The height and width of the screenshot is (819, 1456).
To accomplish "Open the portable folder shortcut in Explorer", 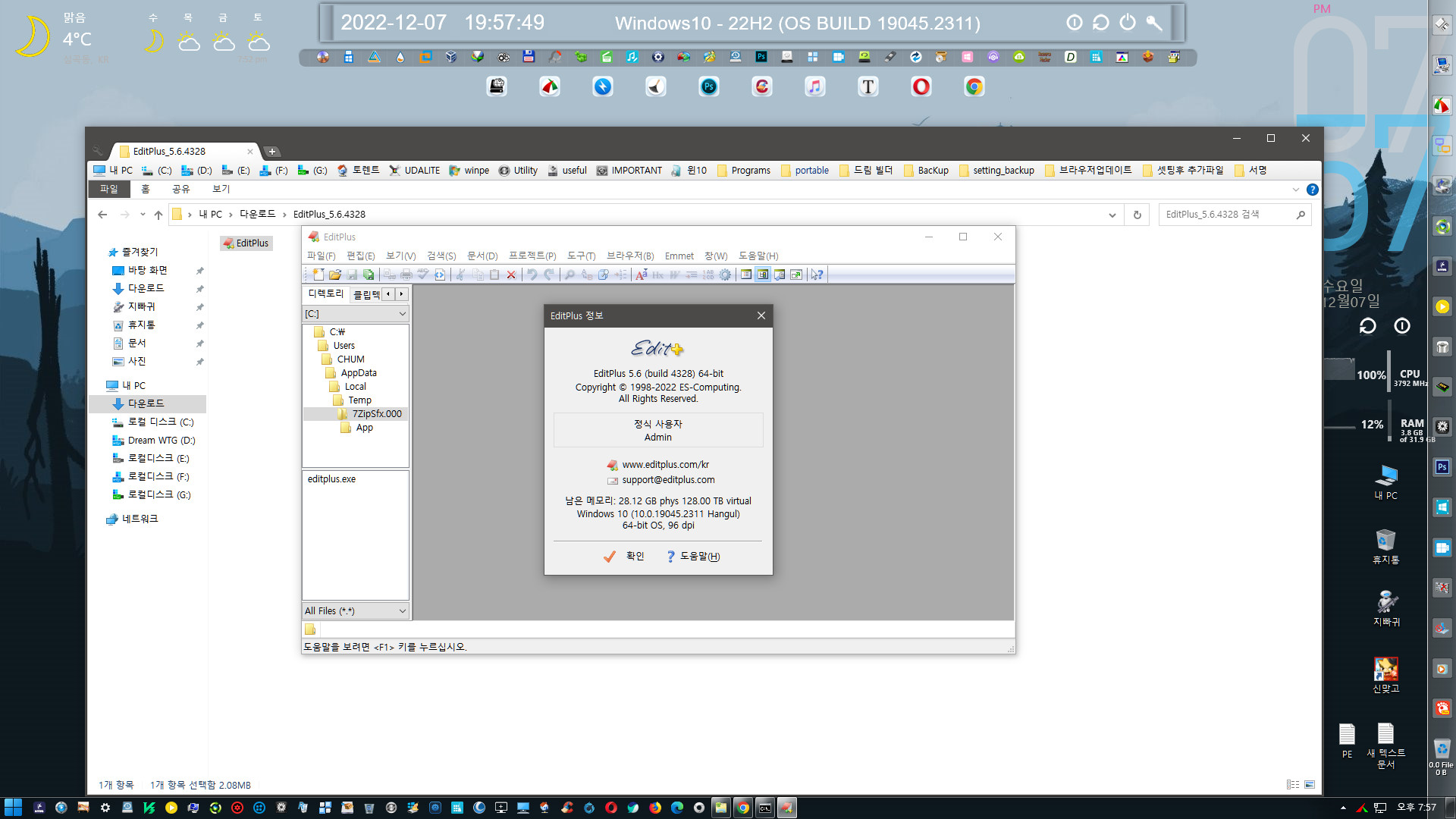I will pyautogui.click(x=805, y=171).
